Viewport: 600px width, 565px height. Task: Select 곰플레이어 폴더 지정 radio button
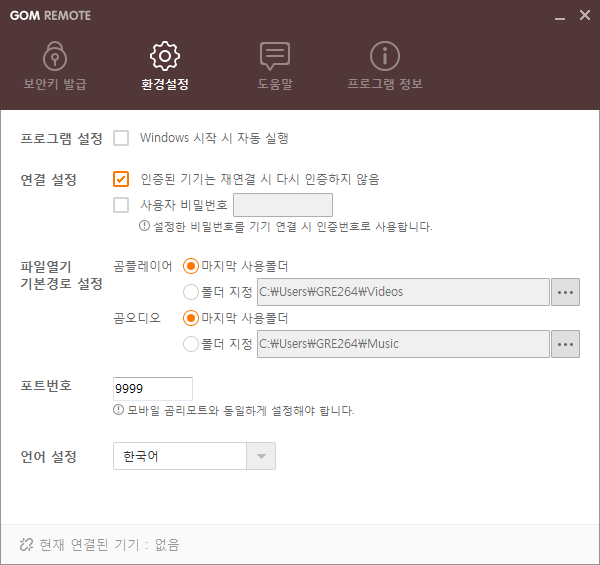click(191, 292)
